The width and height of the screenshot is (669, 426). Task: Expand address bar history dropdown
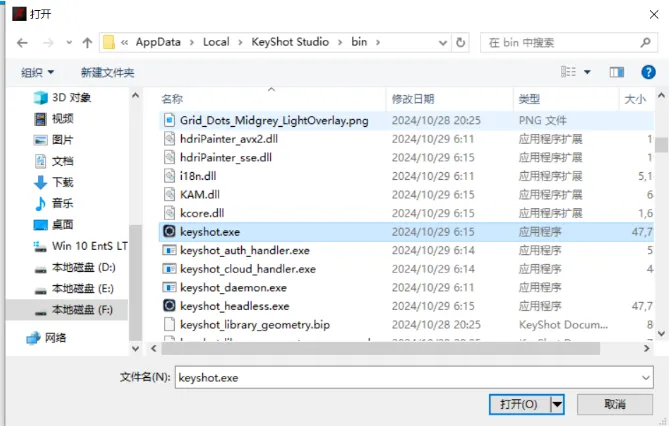[x=443, y=43]
